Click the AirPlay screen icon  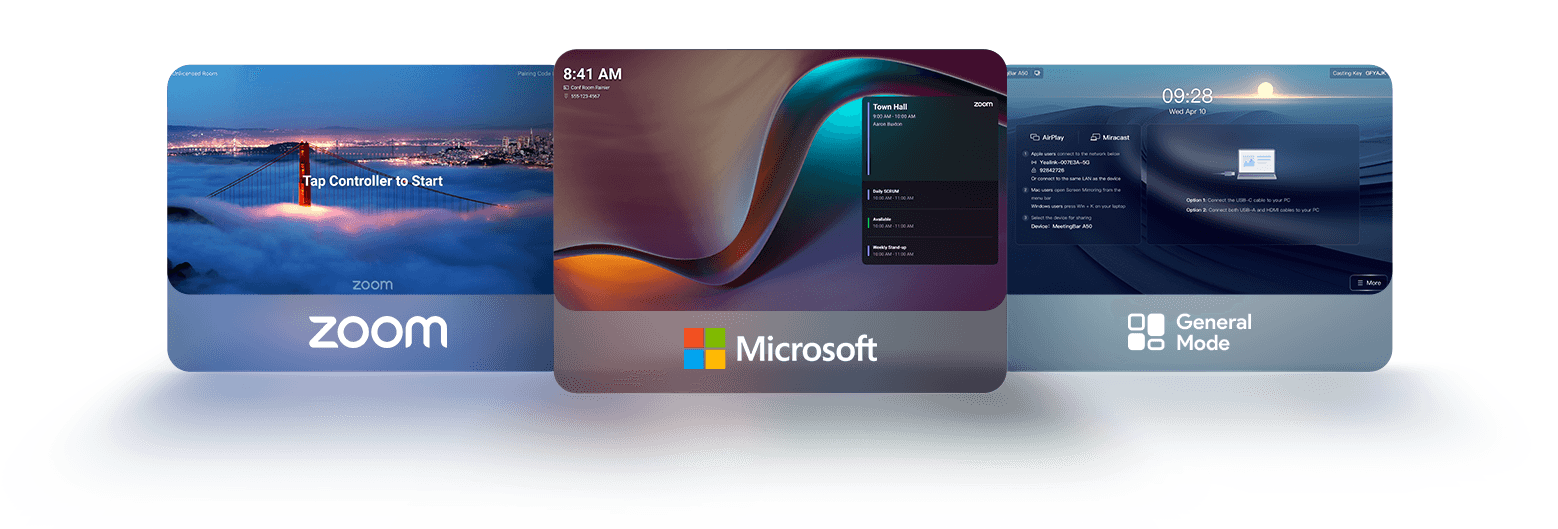pyautogui.click(x=1034, y=137)
